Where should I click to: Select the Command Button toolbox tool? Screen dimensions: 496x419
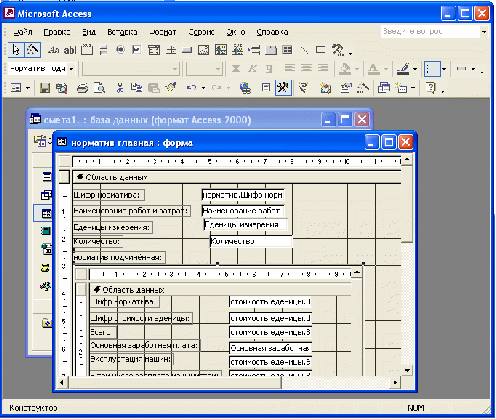(x=187, y=50)
